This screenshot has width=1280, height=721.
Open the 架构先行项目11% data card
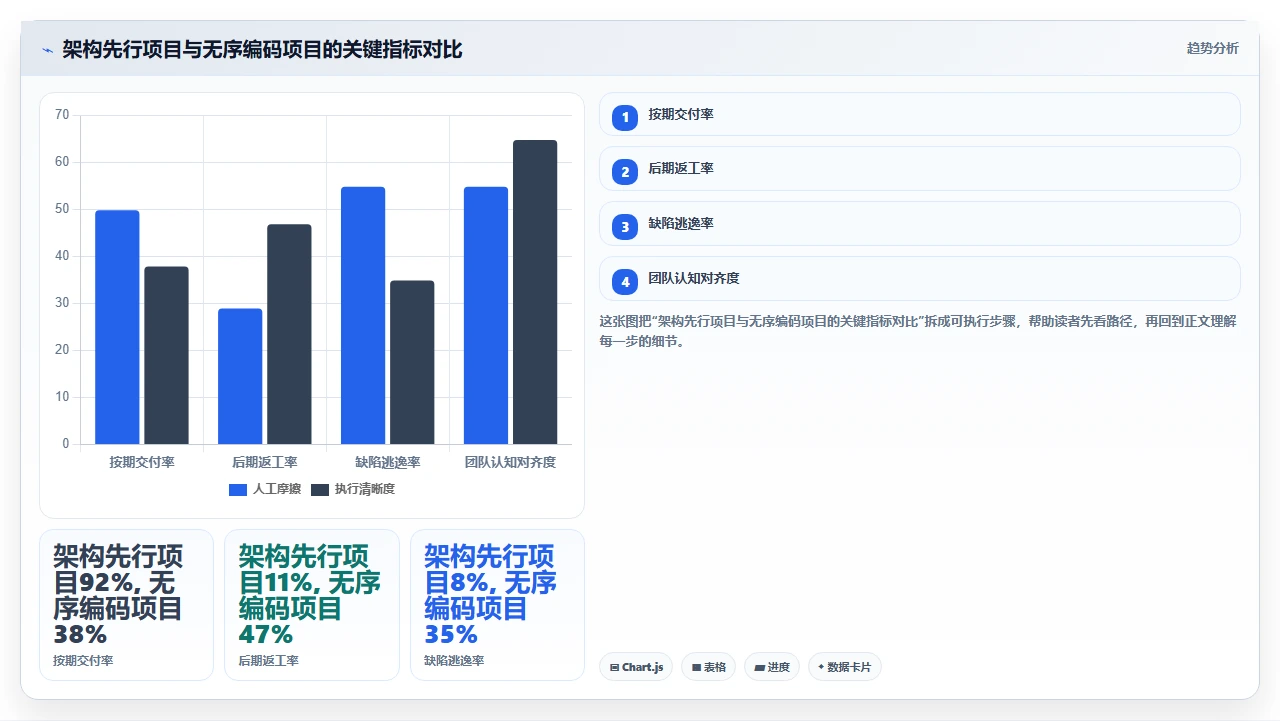click(x=311, y=605)
